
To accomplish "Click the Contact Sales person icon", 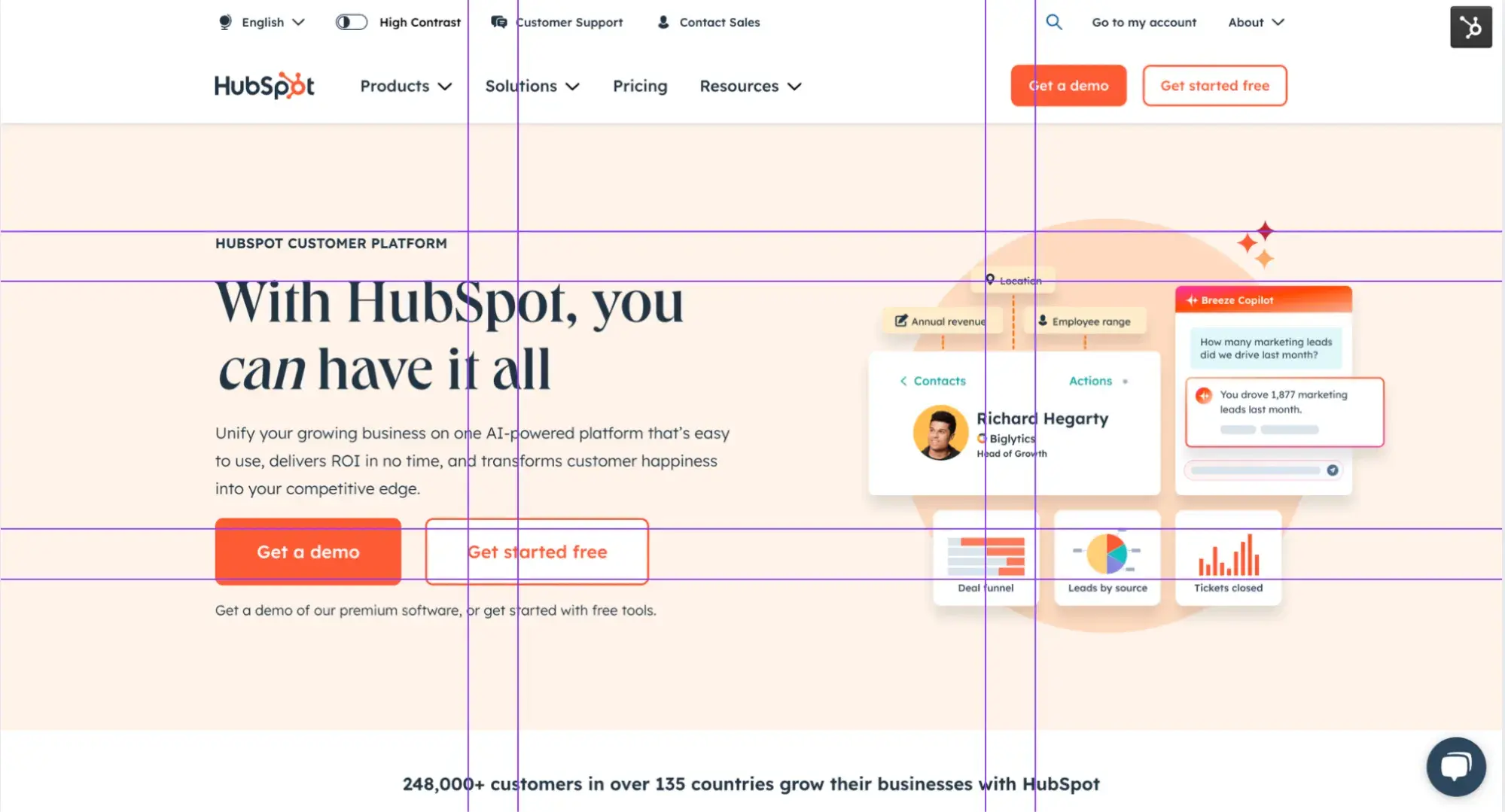I will click(x=663, y=22).
